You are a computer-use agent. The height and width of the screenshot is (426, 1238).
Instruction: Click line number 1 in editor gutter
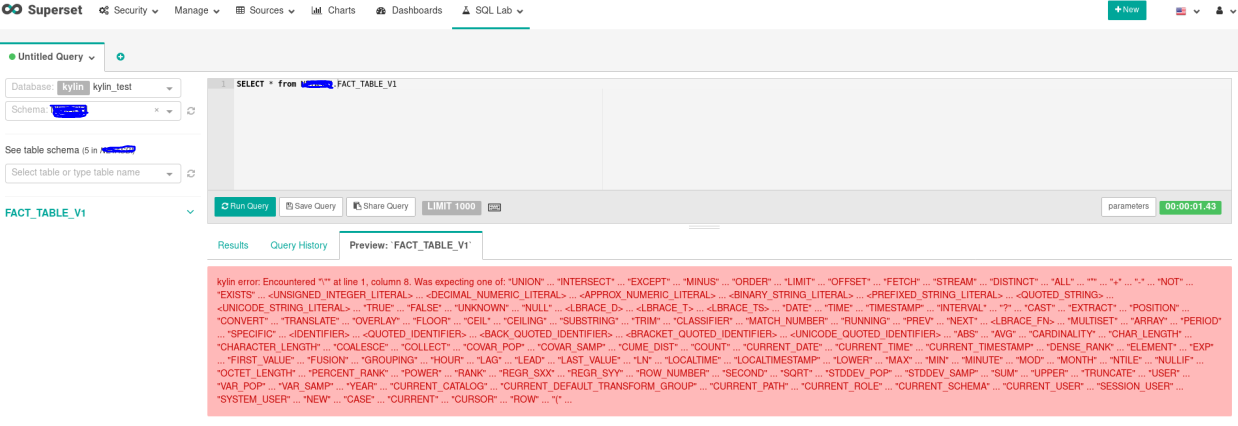221,84
